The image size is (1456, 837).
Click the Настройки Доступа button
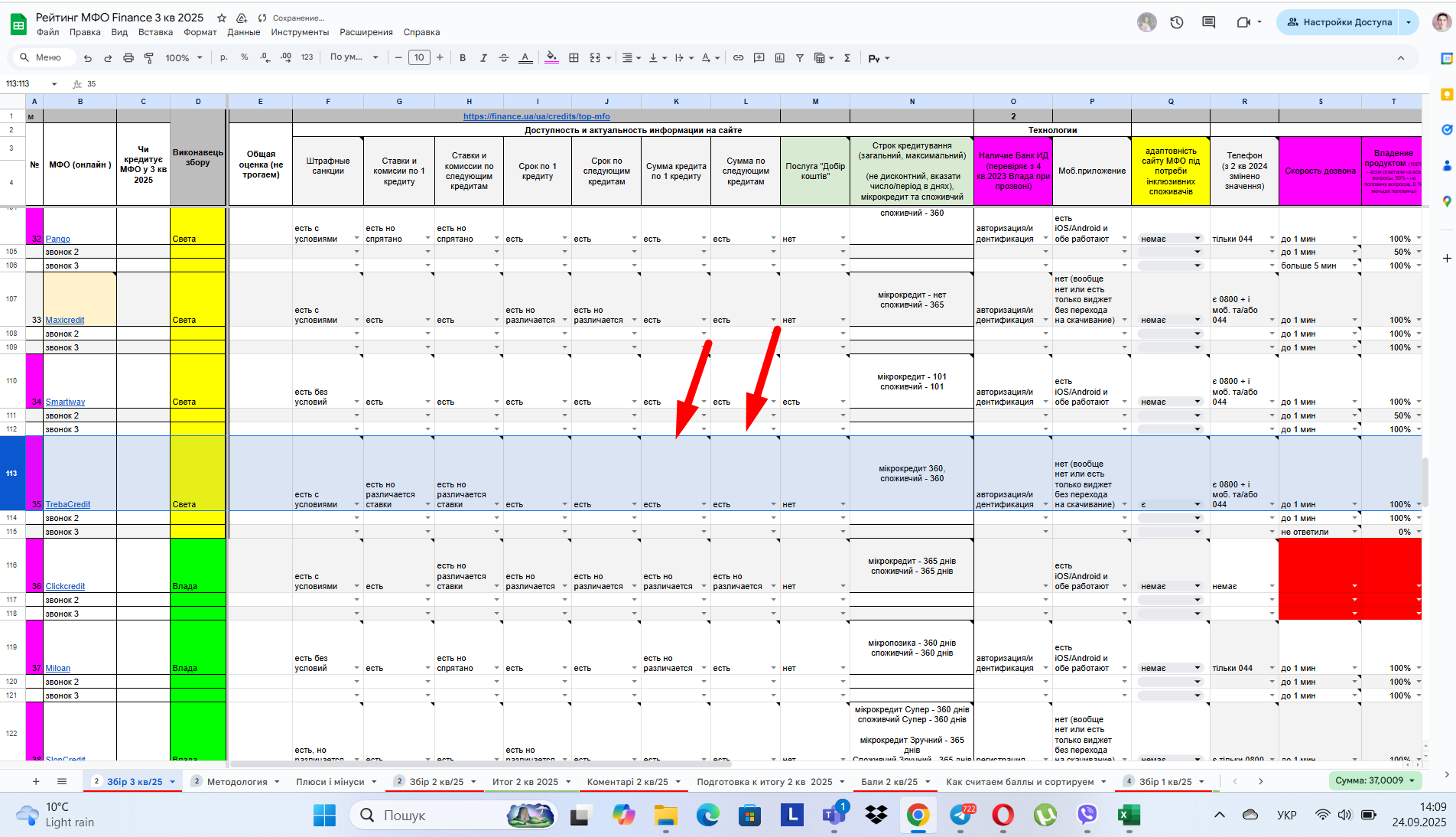click(x=1337, y=22)
